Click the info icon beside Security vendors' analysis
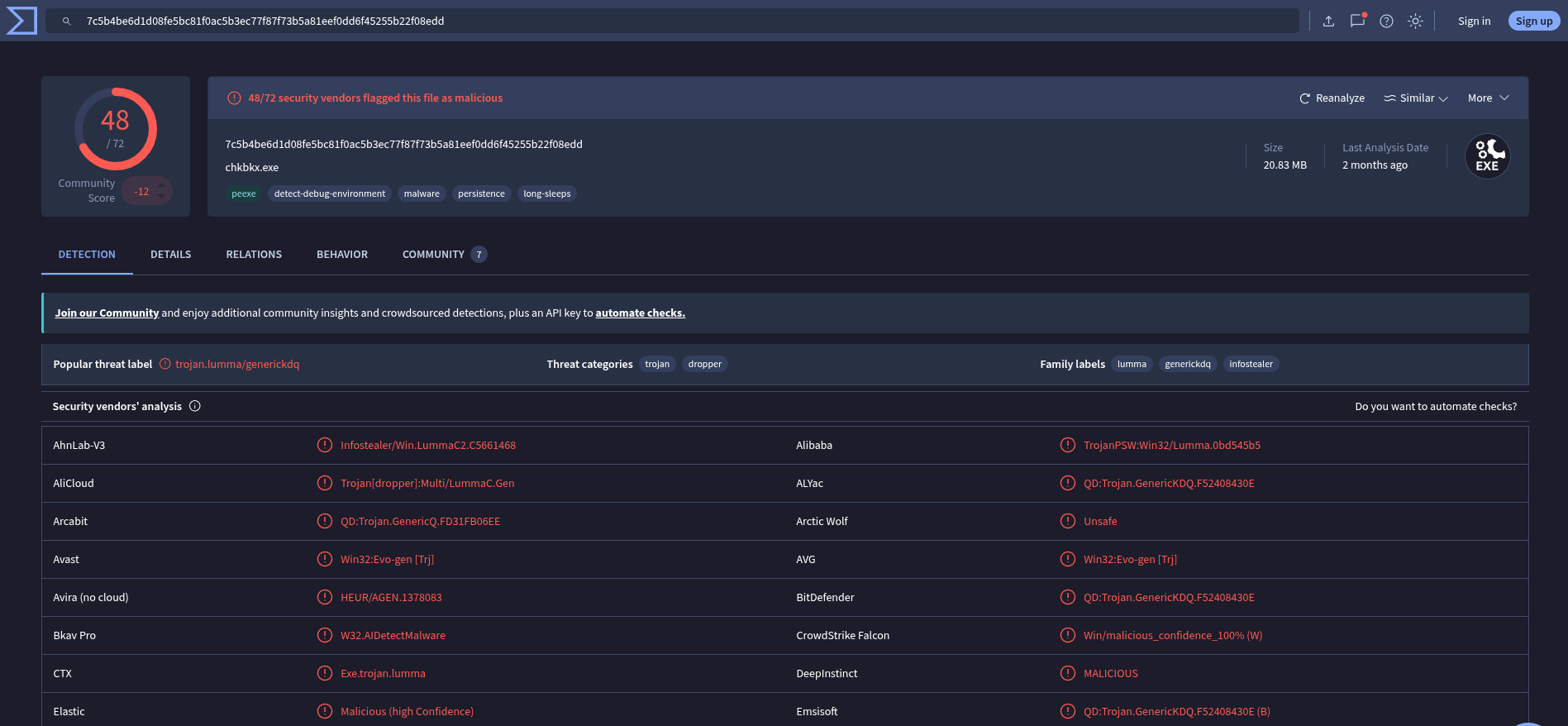1568x726 pixels. (x=195, y=406)
